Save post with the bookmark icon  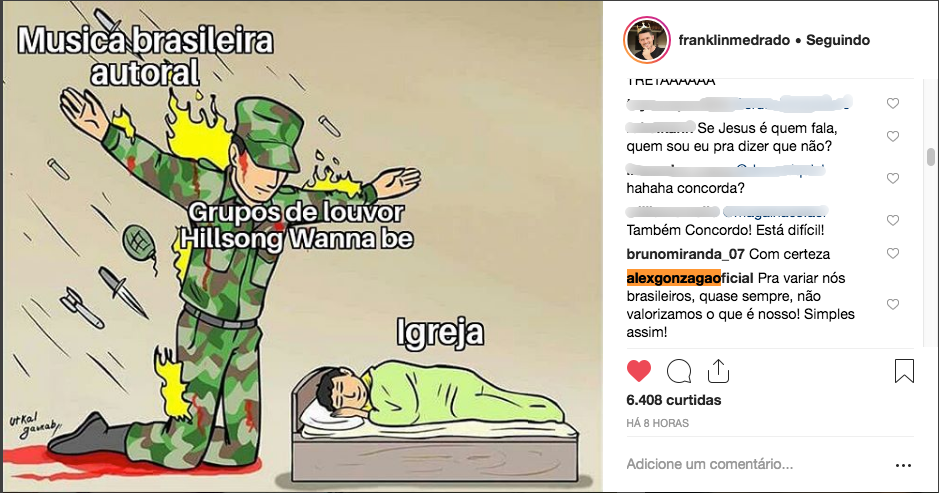(x=904, y=371)
